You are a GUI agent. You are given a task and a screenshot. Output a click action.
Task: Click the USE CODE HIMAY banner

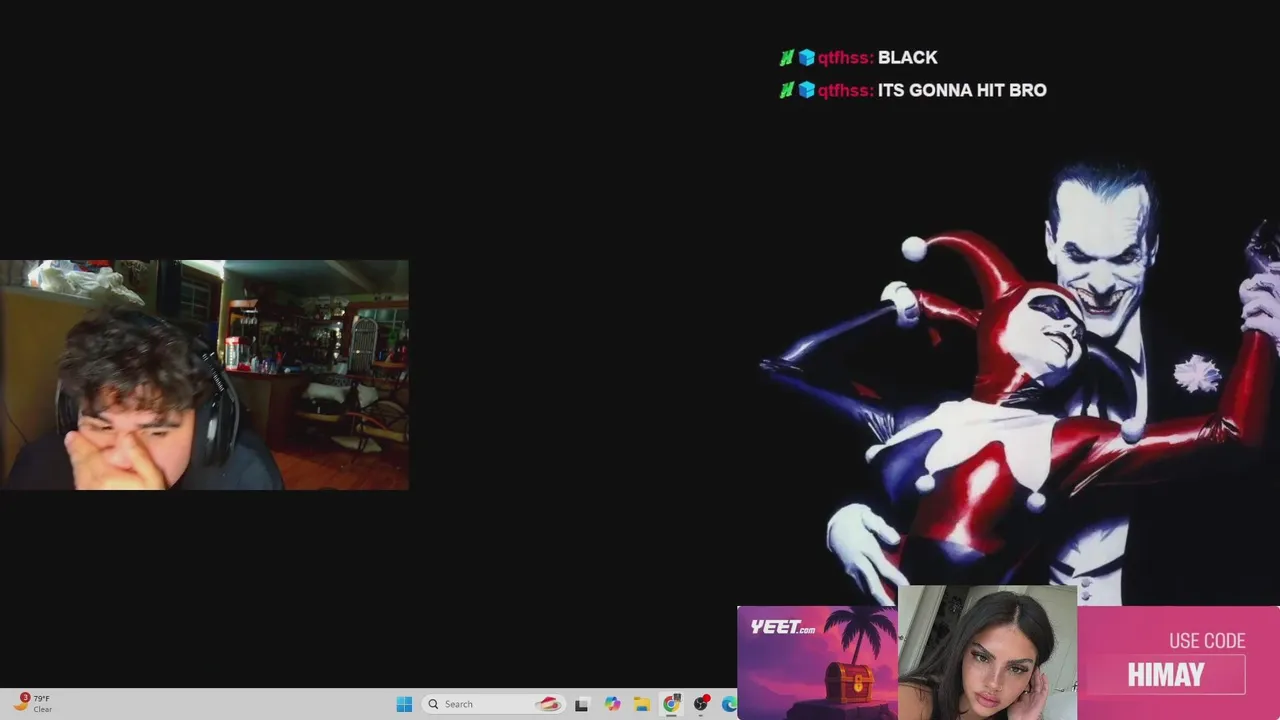[1178, 662]
